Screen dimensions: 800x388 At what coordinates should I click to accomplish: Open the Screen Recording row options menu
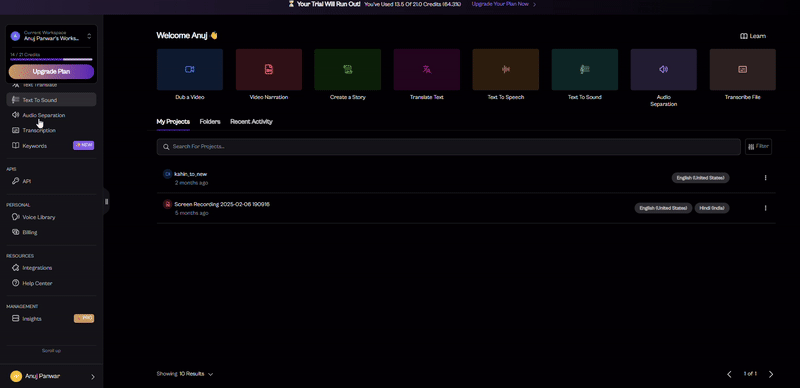point(765,208)
